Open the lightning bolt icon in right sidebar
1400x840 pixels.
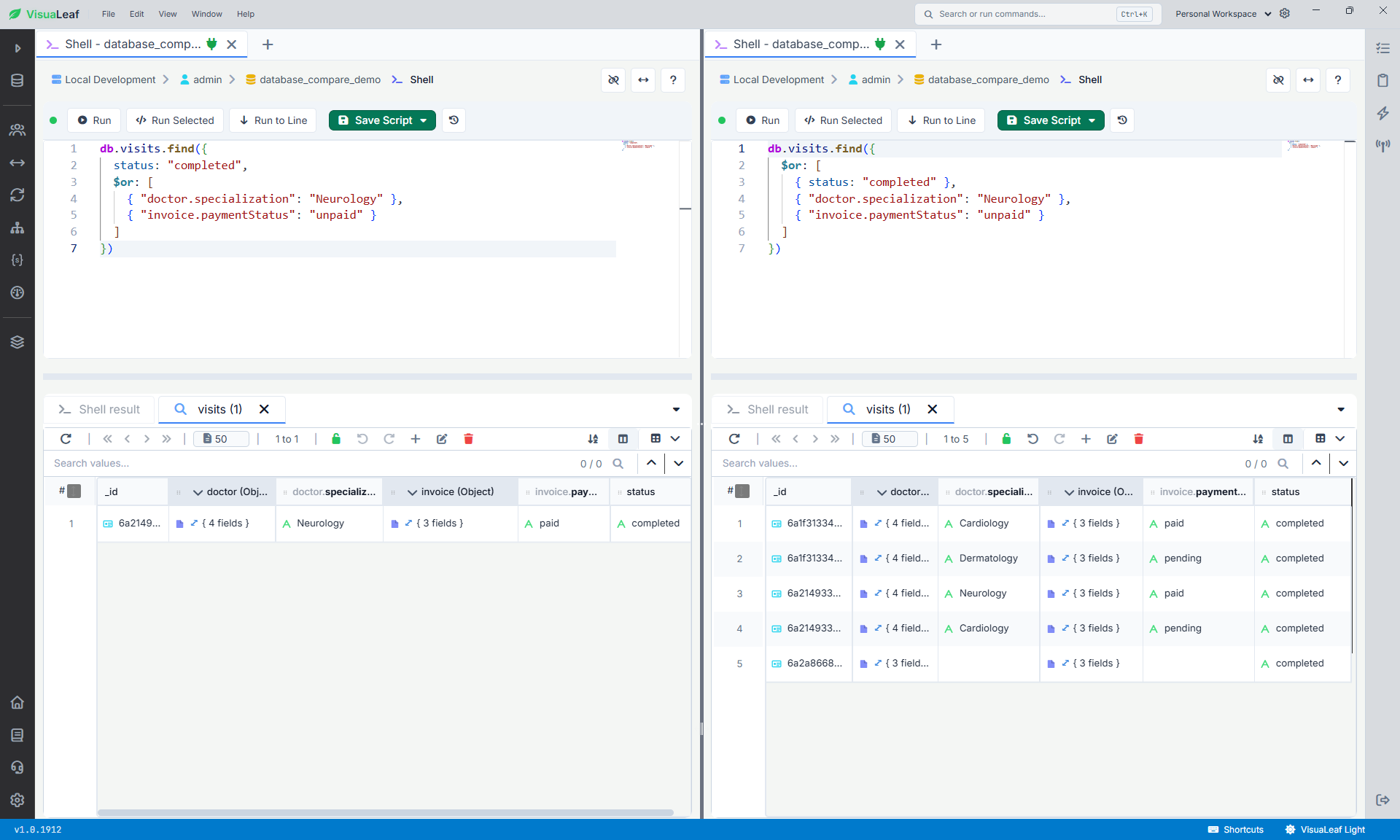point(1382,113)
